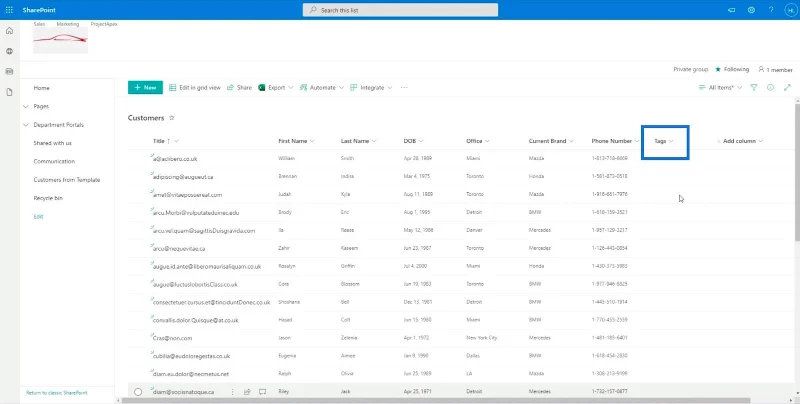Open the a@aclibero.co.uk item
800x404 pixels.
175,159
